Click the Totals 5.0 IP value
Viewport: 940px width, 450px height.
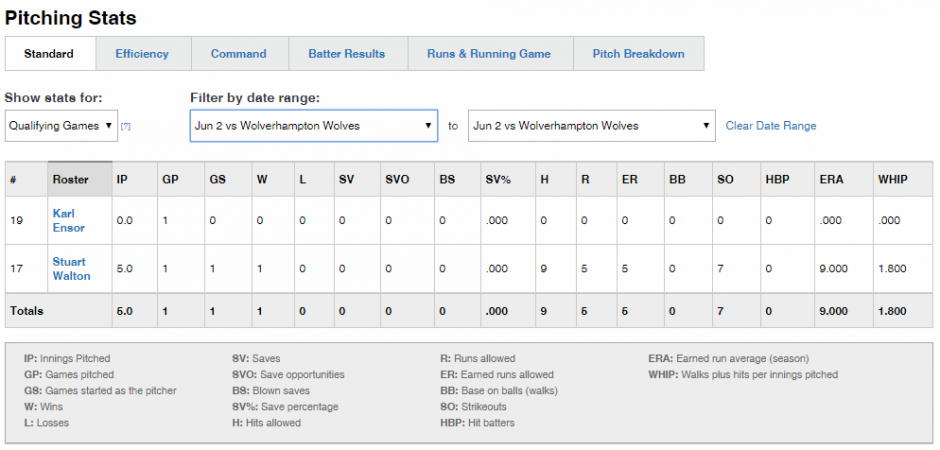pyautogui.click(x=125, y=312)
